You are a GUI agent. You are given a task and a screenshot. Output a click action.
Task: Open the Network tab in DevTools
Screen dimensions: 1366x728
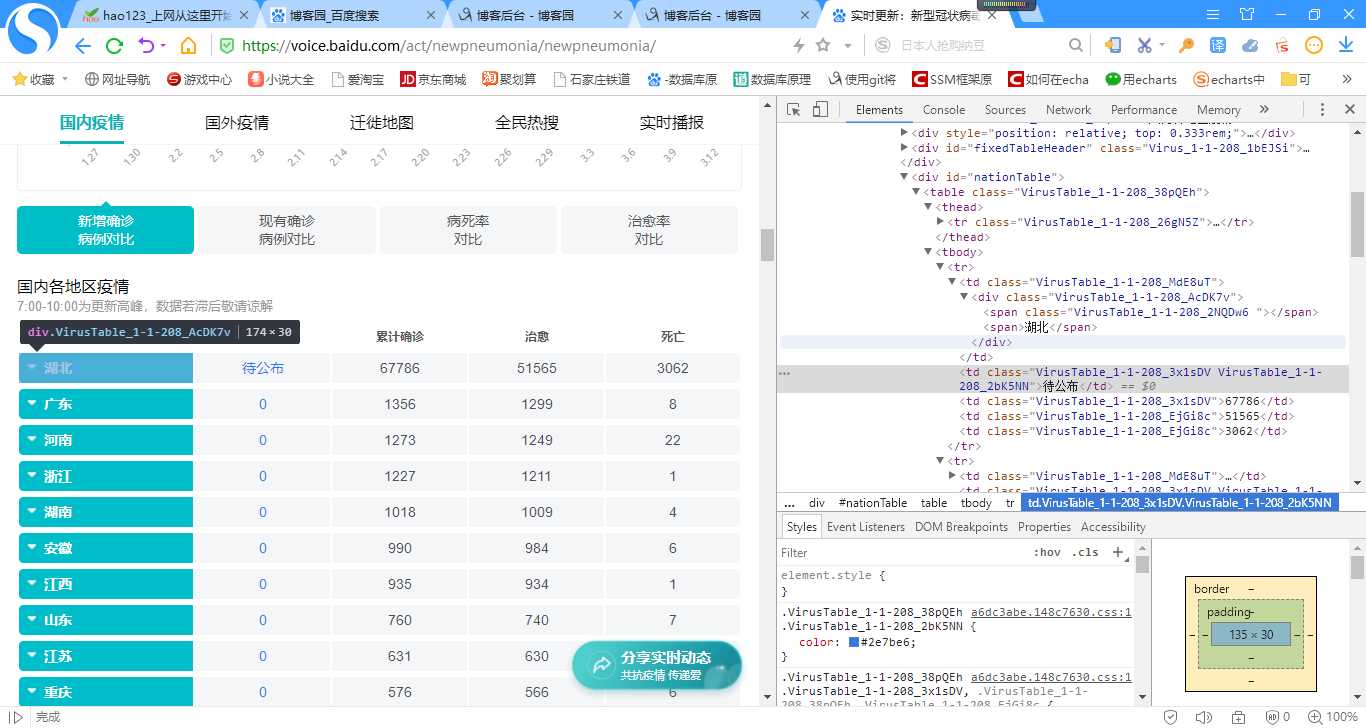pos(1068,110)
